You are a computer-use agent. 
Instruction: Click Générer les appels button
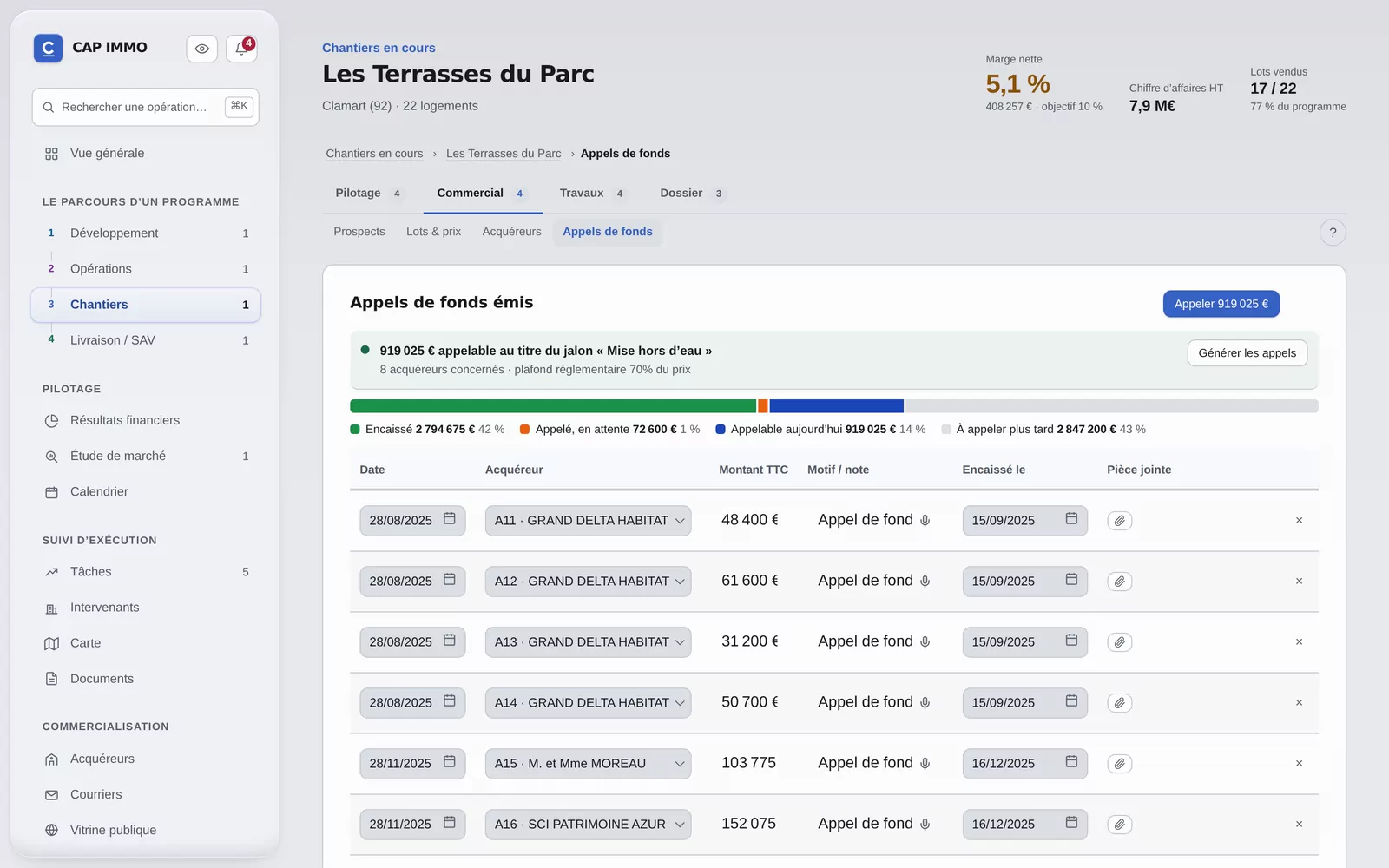[x=1247, y=353]
